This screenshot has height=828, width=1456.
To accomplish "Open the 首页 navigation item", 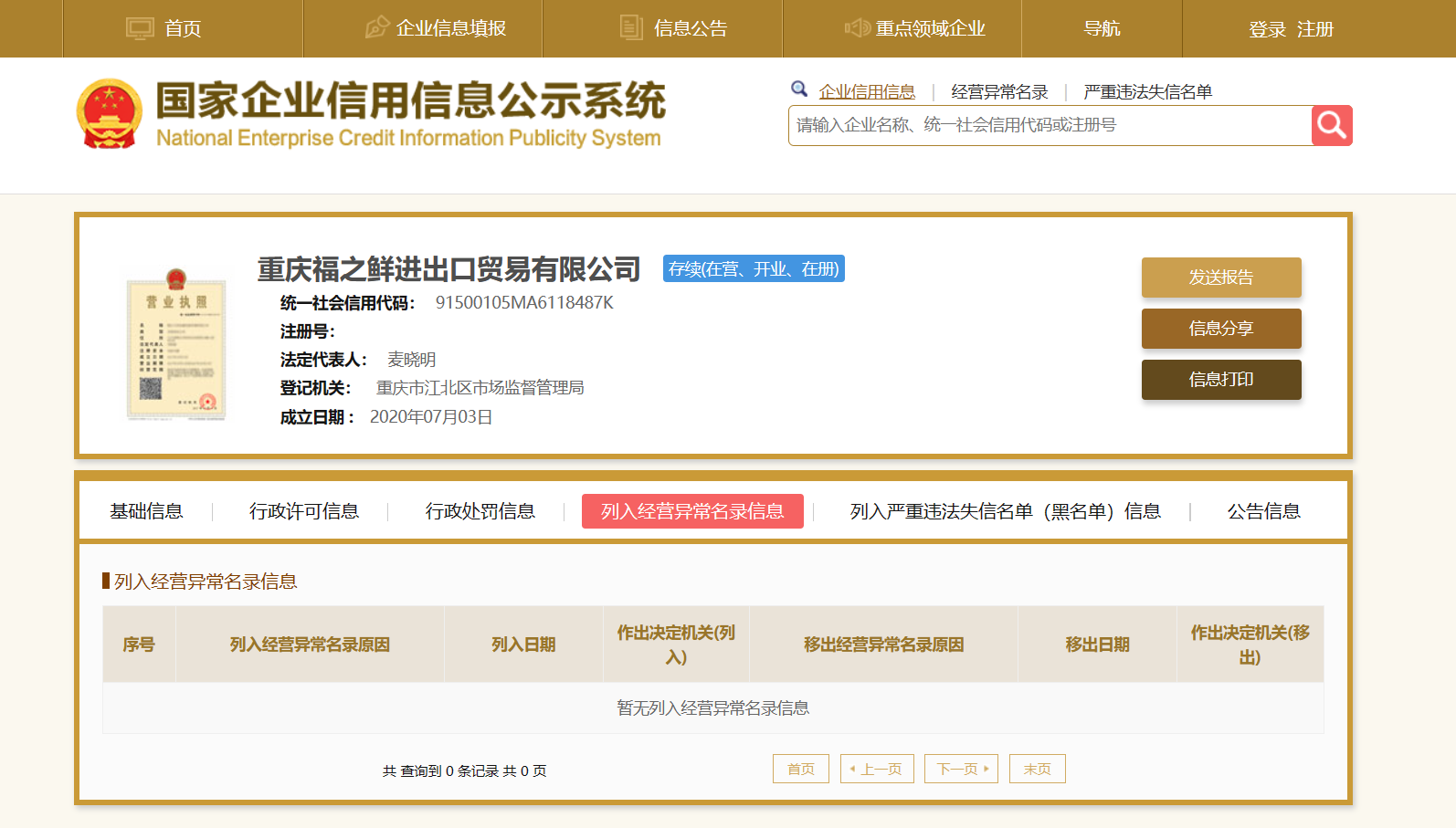I will [x=183, y=28].
